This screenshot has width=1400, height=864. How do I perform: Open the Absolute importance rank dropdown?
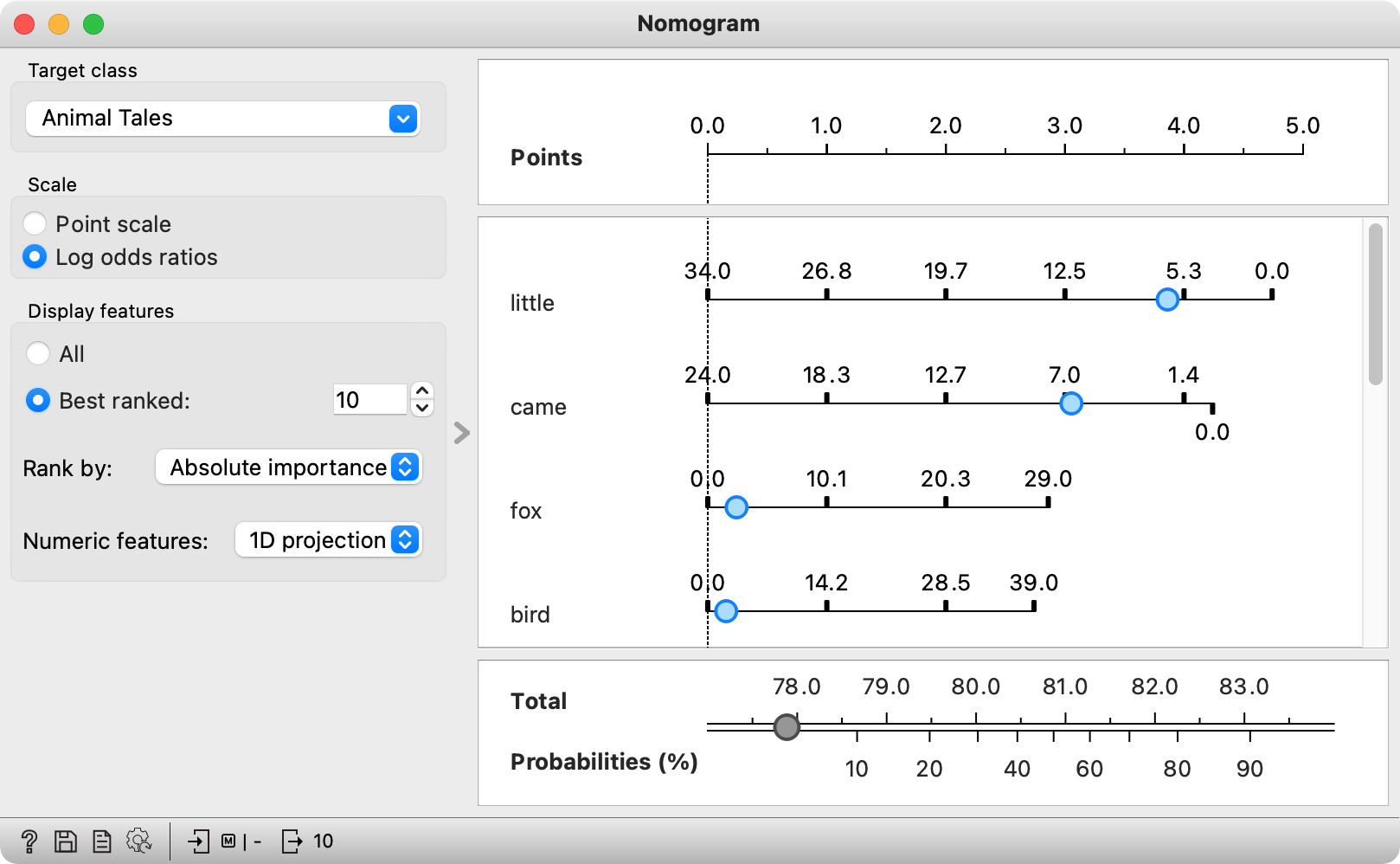click(289, 467)
